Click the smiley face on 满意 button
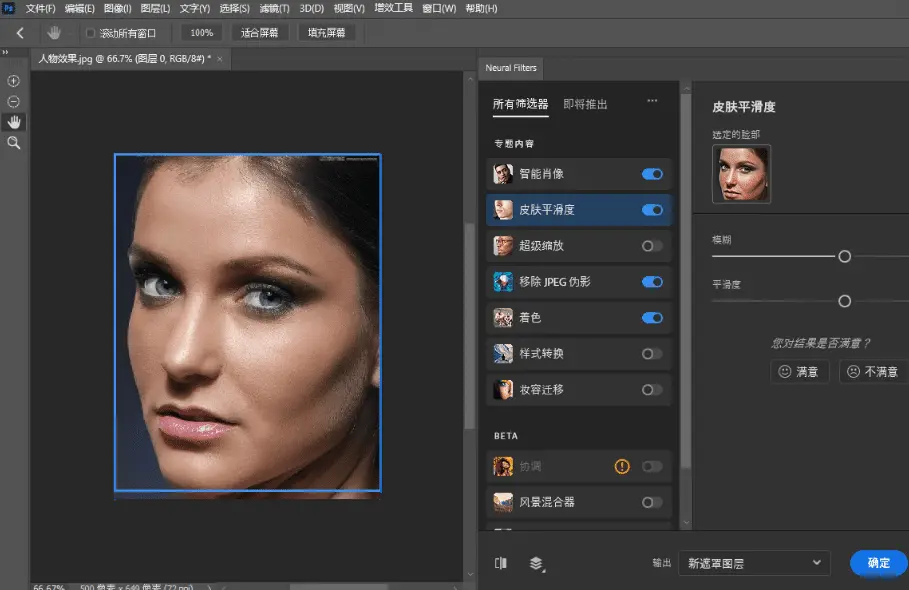The width and height of the screenshot is (909, 590). click(784, 372)
